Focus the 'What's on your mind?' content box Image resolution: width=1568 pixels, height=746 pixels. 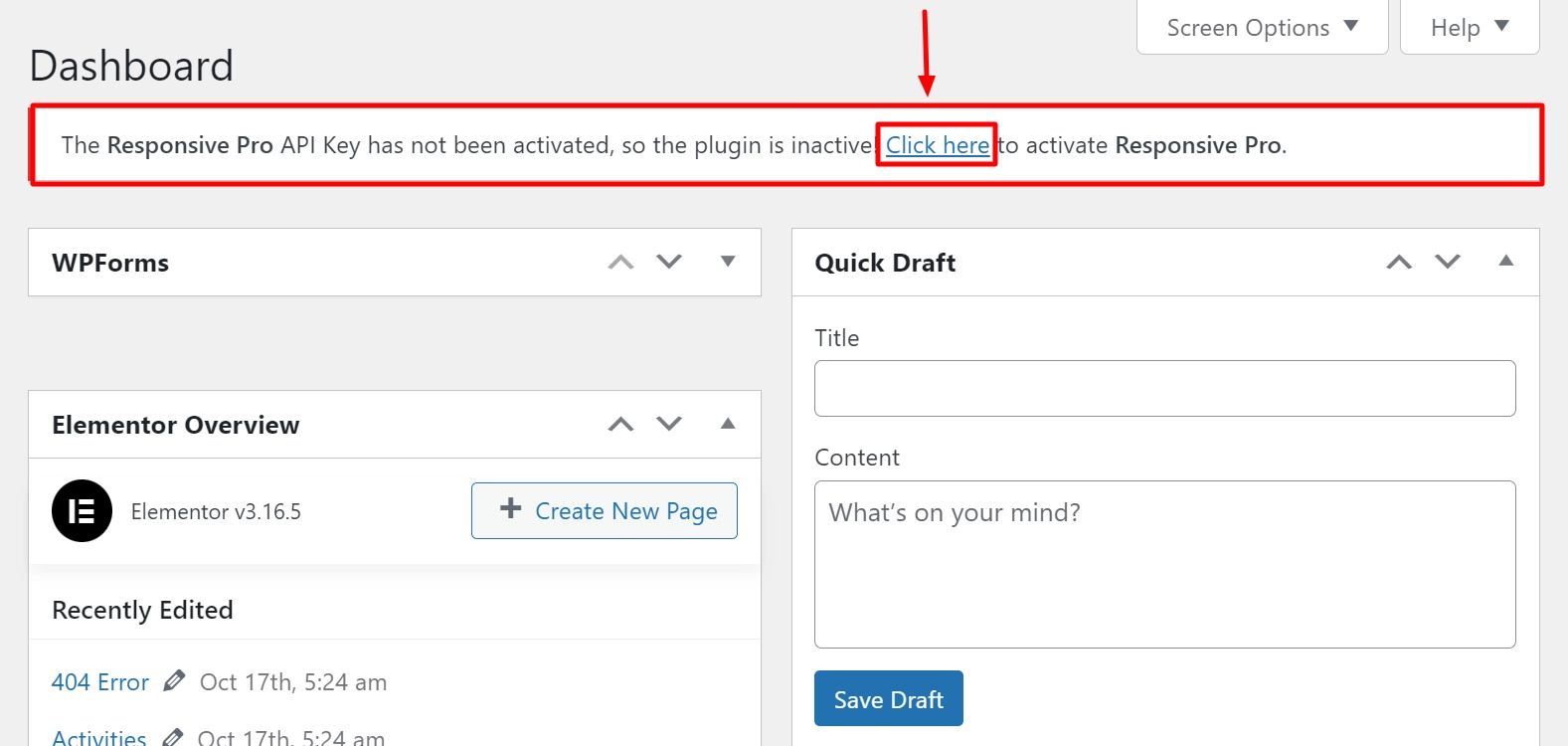[1164, 564]
